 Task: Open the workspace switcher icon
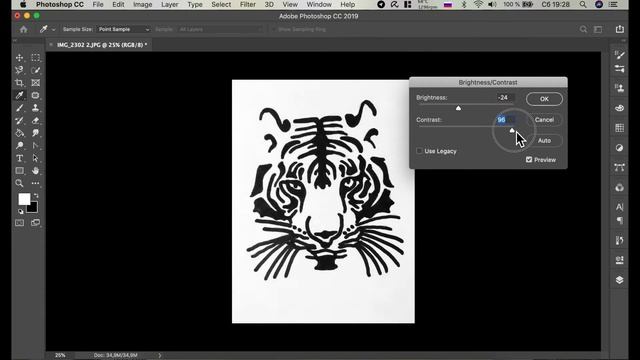(x=598, y=29)
